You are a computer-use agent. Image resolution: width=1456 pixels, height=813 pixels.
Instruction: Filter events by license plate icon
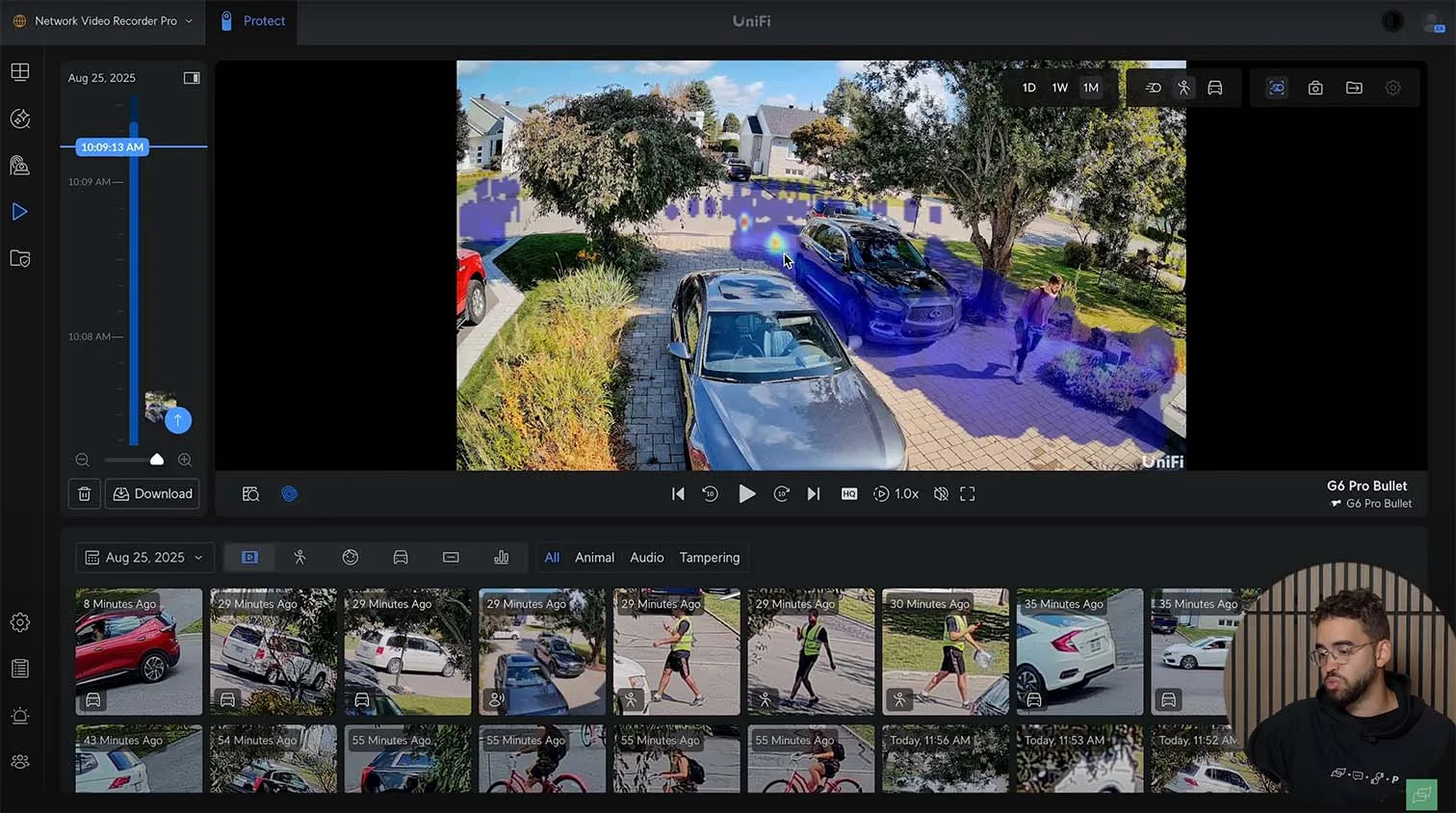[451, 558]
